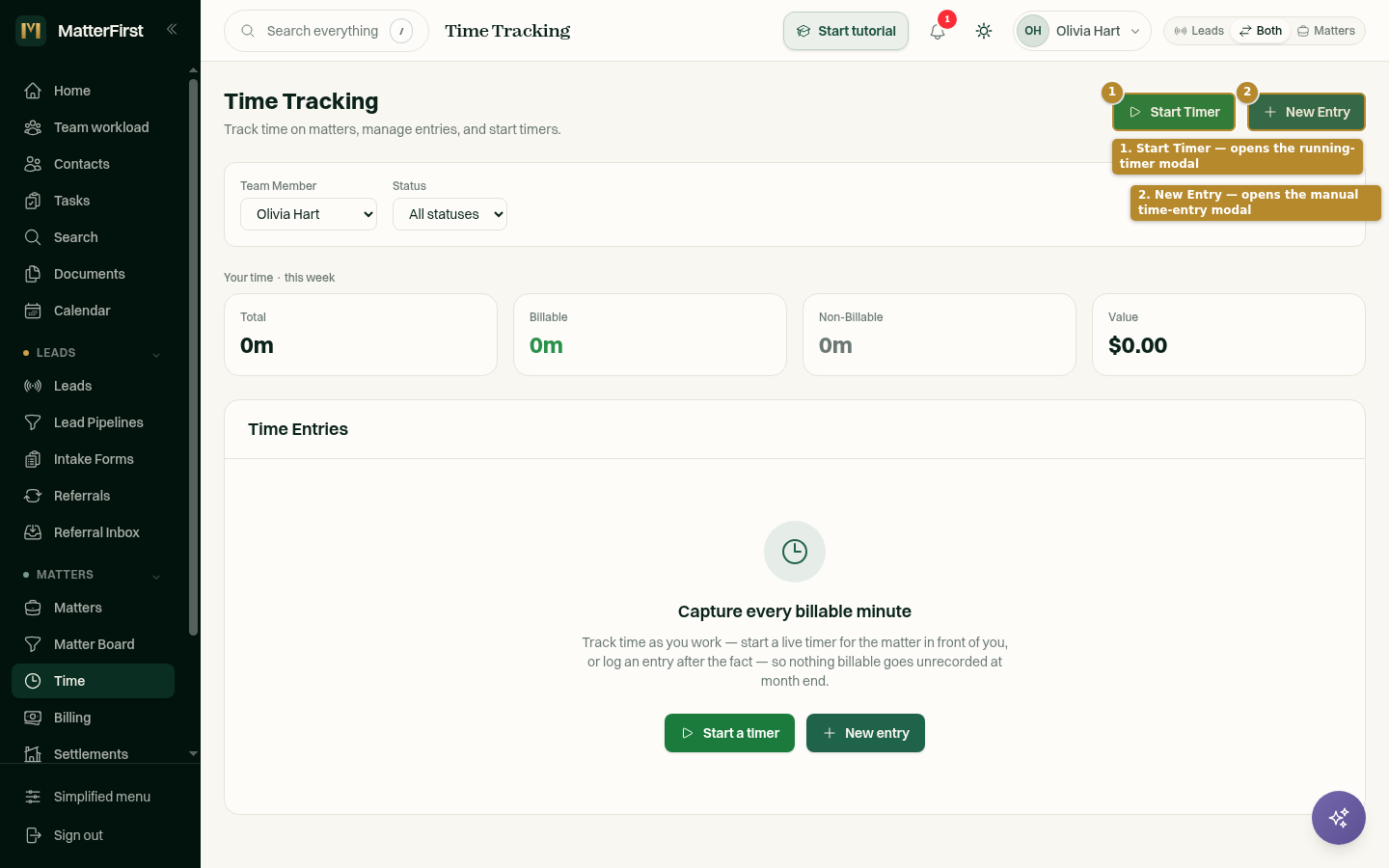Viewport: 1389px width, 868px height.
Task: Click the OH avatar badge
Action: 1033,31
